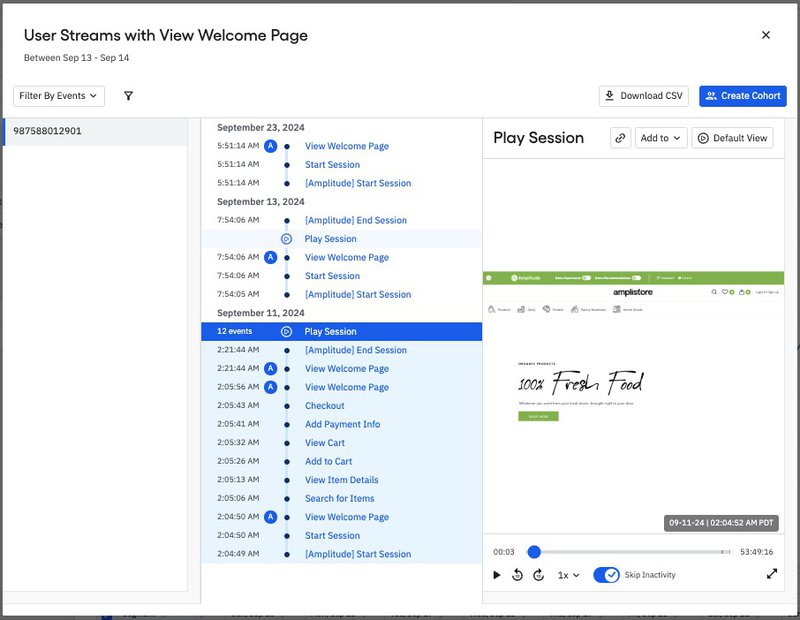Close the User Streams dialog

766,35
